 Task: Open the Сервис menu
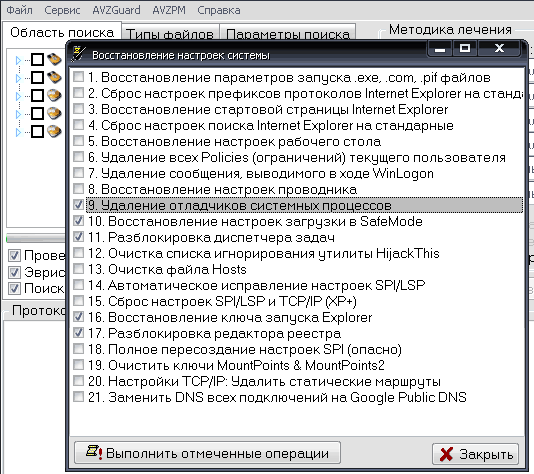click(62, 10)
